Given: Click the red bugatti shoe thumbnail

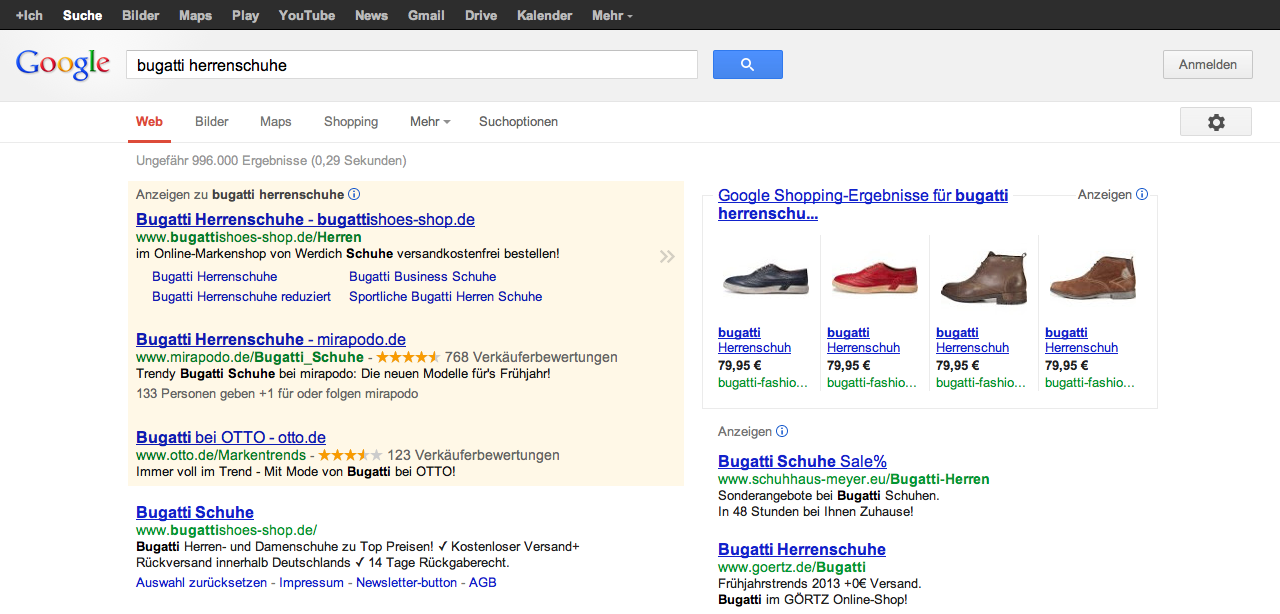Looking at the screenshot, I should tap(874, 279).
